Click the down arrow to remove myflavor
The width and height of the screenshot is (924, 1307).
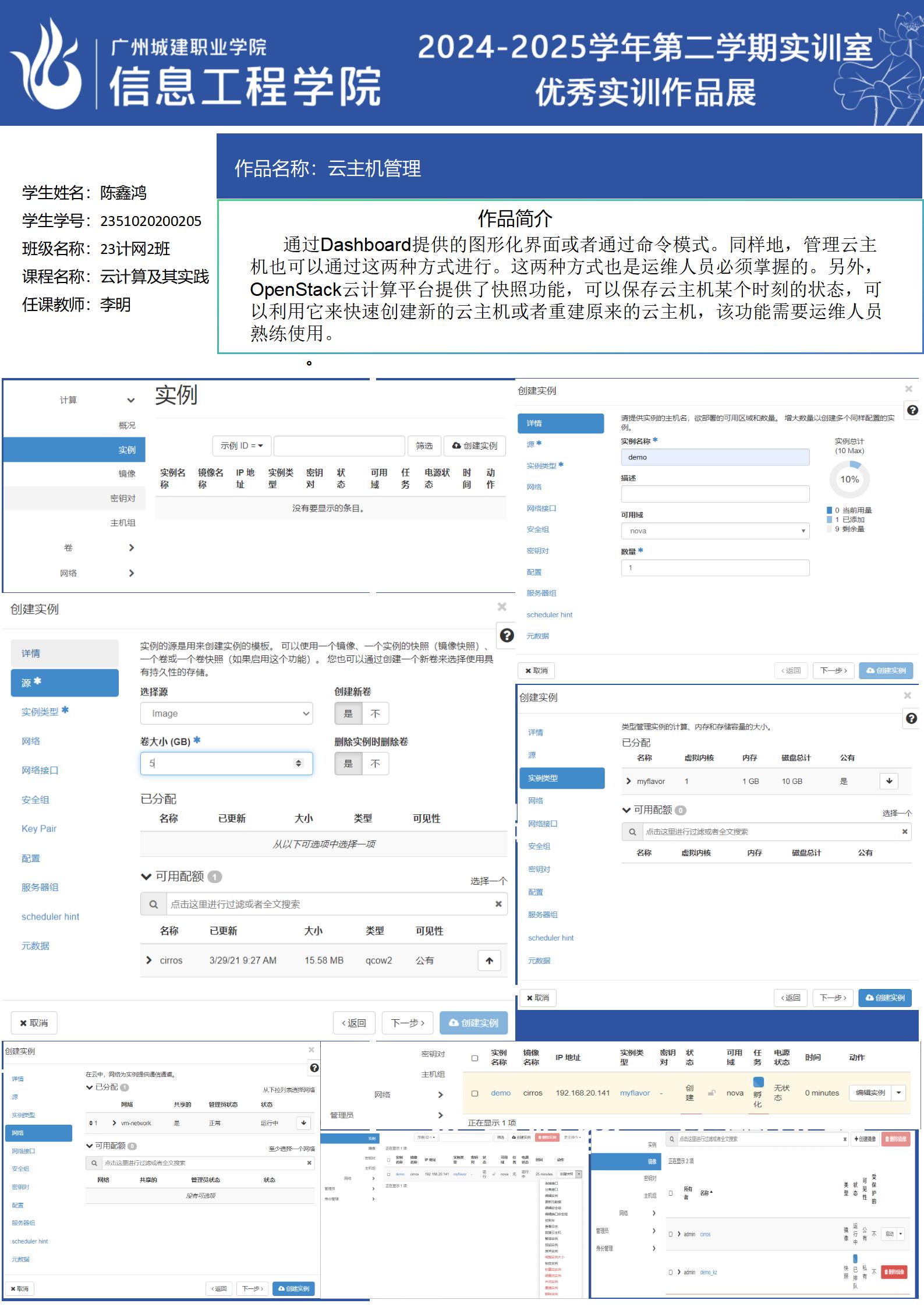click(889, 781)
